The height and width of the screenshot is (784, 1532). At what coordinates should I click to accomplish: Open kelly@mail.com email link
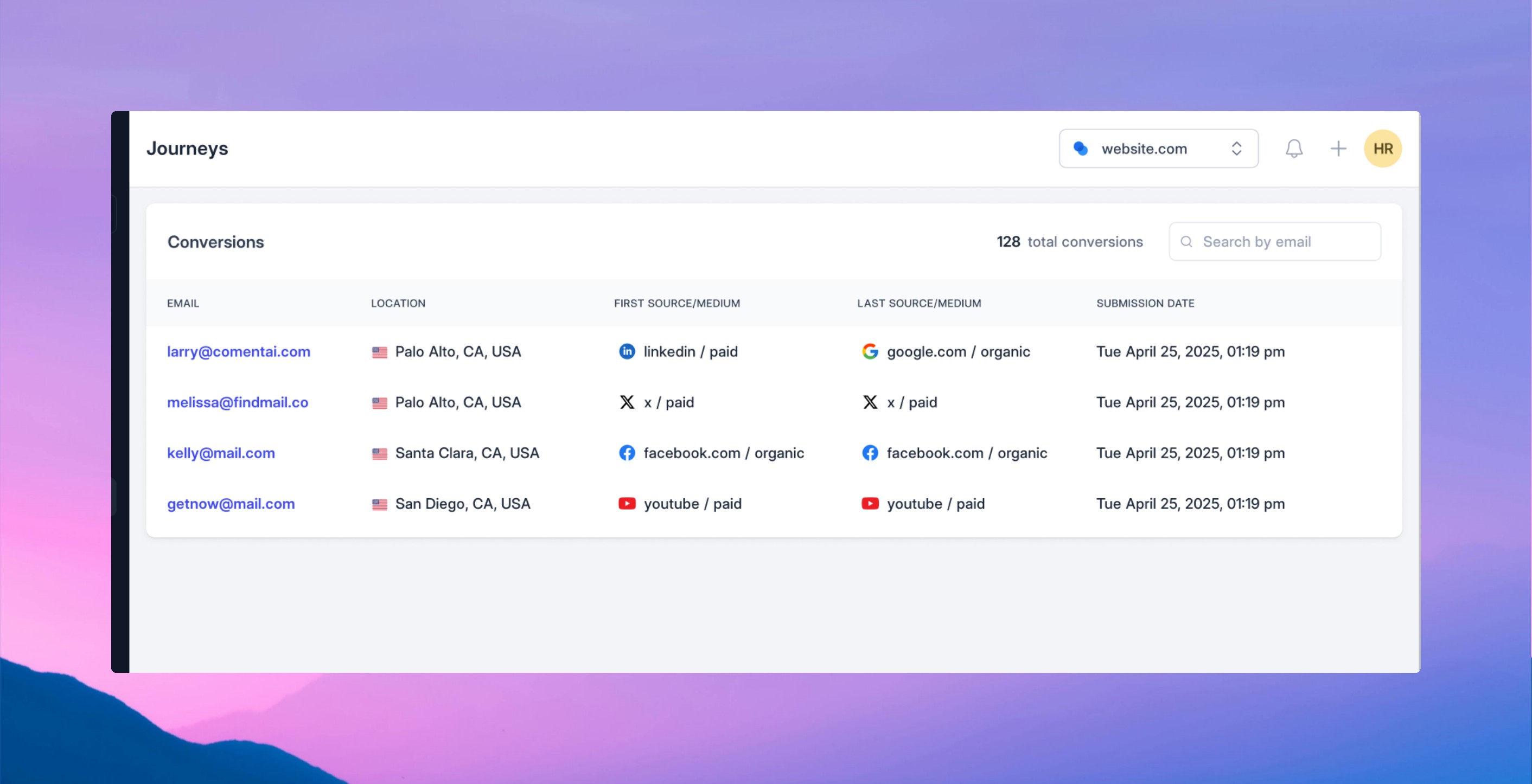[221, 453]
